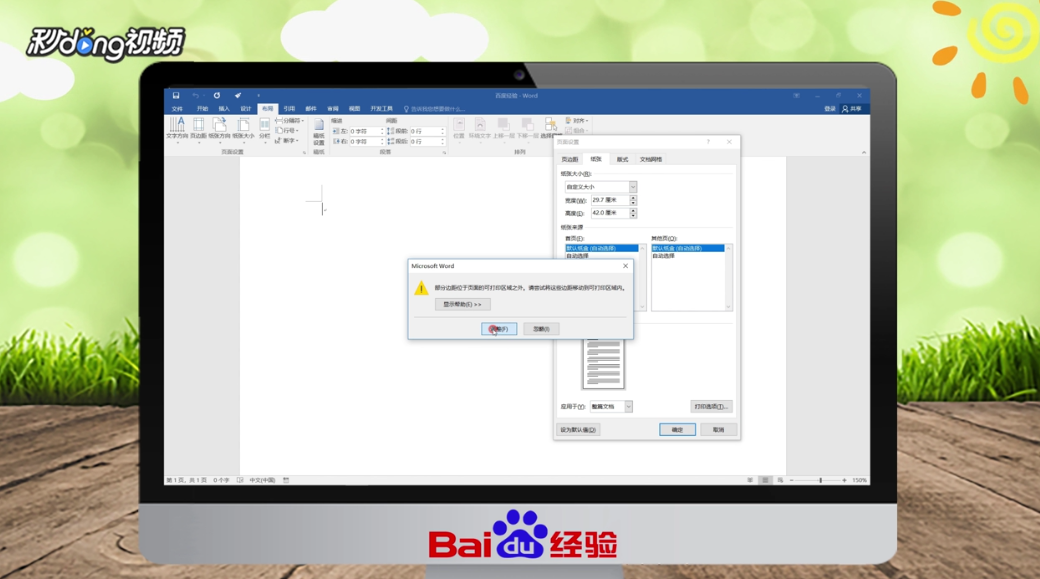
Task: Click the height field stepper arrows
Action: [633, 213]
